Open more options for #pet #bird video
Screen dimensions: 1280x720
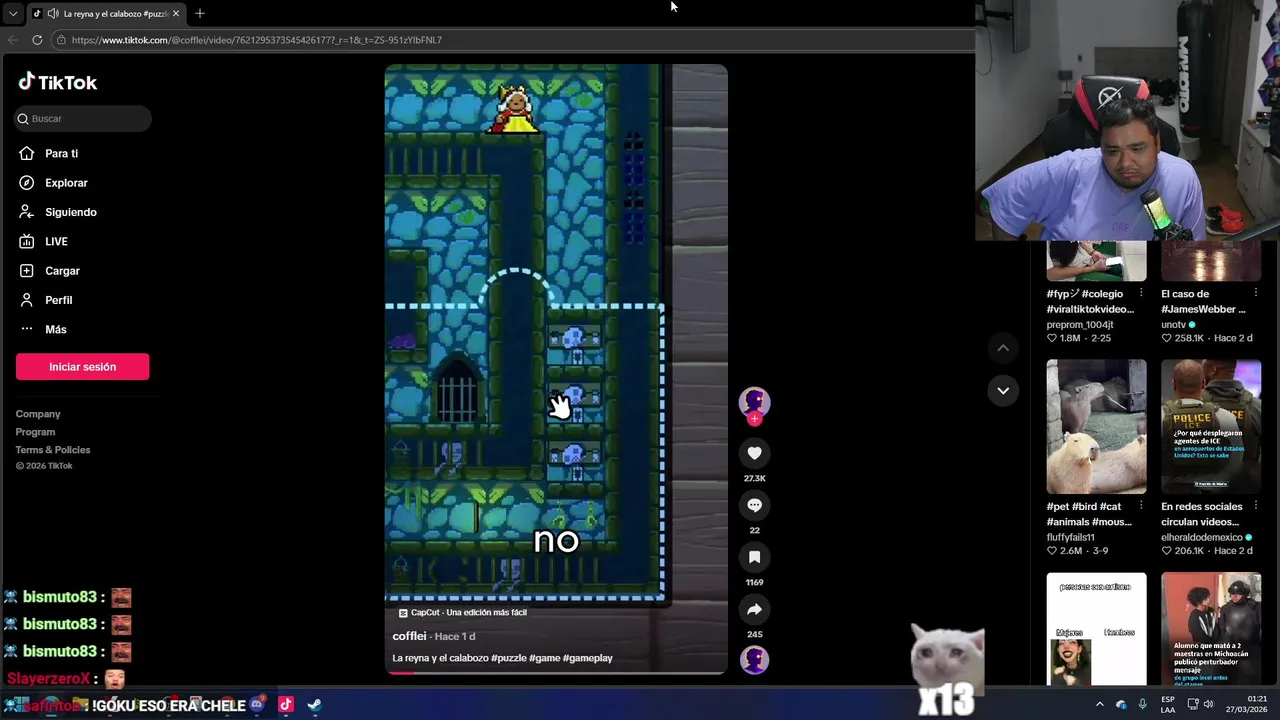pos(1141,507)
